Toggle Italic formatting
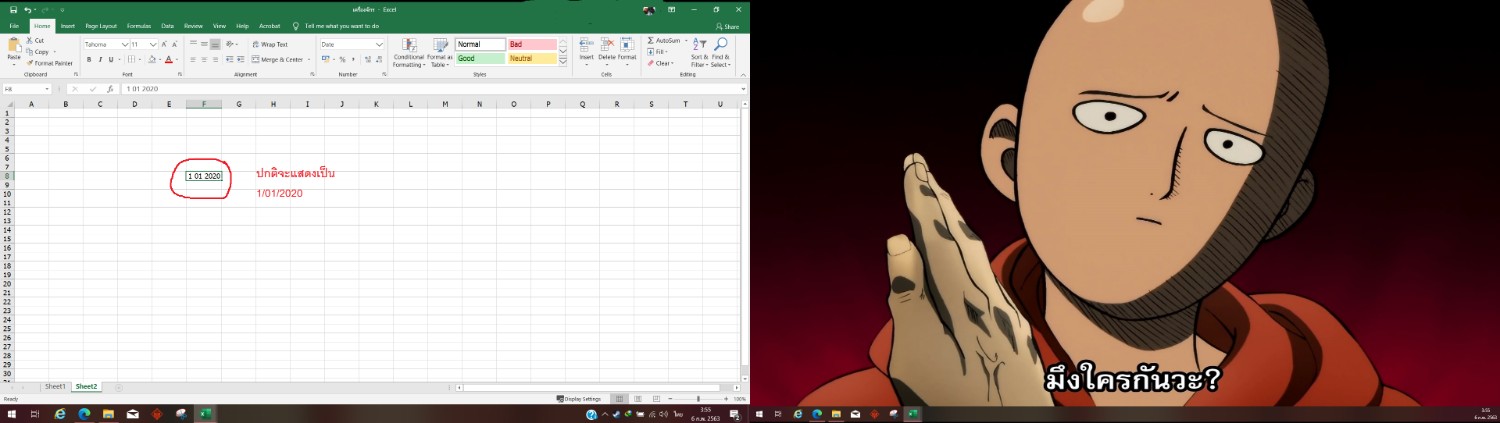 [99, 60]
